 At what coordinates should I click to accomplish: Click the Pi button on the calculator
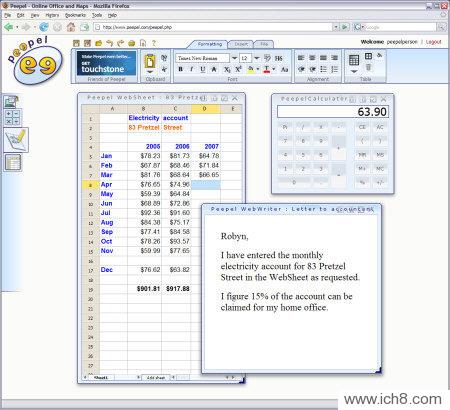[285, 127]
